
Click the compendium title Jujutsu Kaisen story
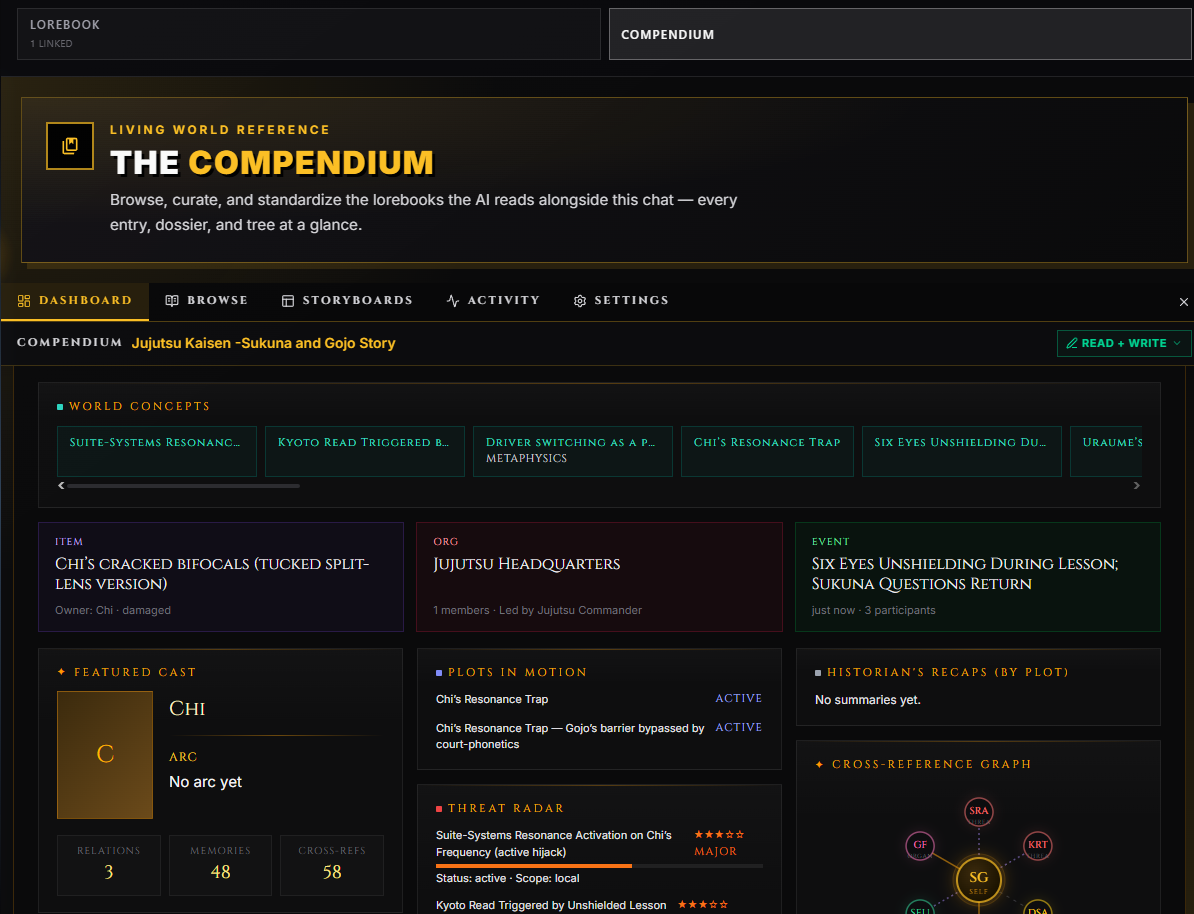click(x=263, y=343)
